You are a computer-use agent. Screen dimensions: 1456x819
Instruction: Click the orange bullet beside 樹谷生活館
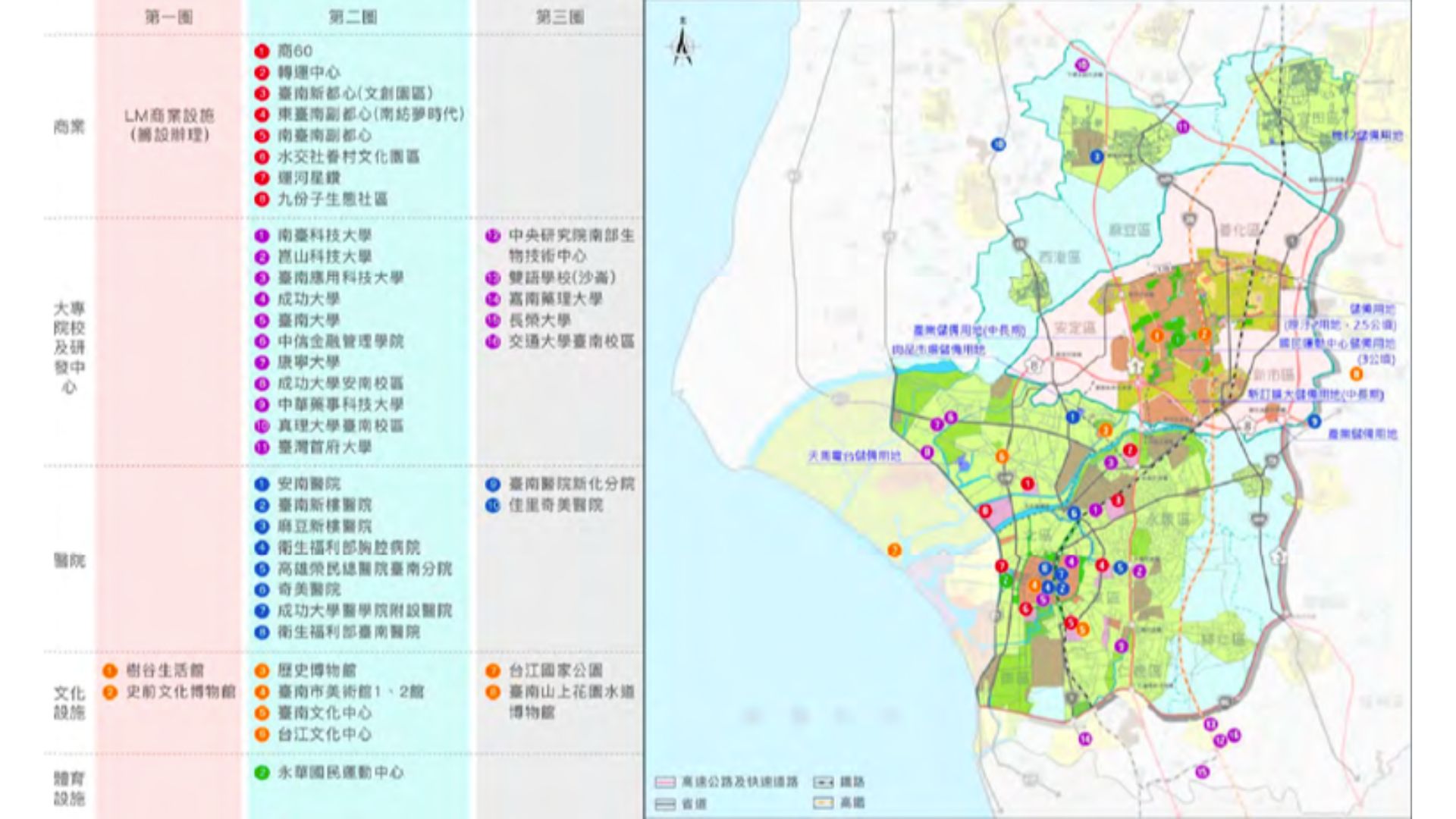point(110,670)
